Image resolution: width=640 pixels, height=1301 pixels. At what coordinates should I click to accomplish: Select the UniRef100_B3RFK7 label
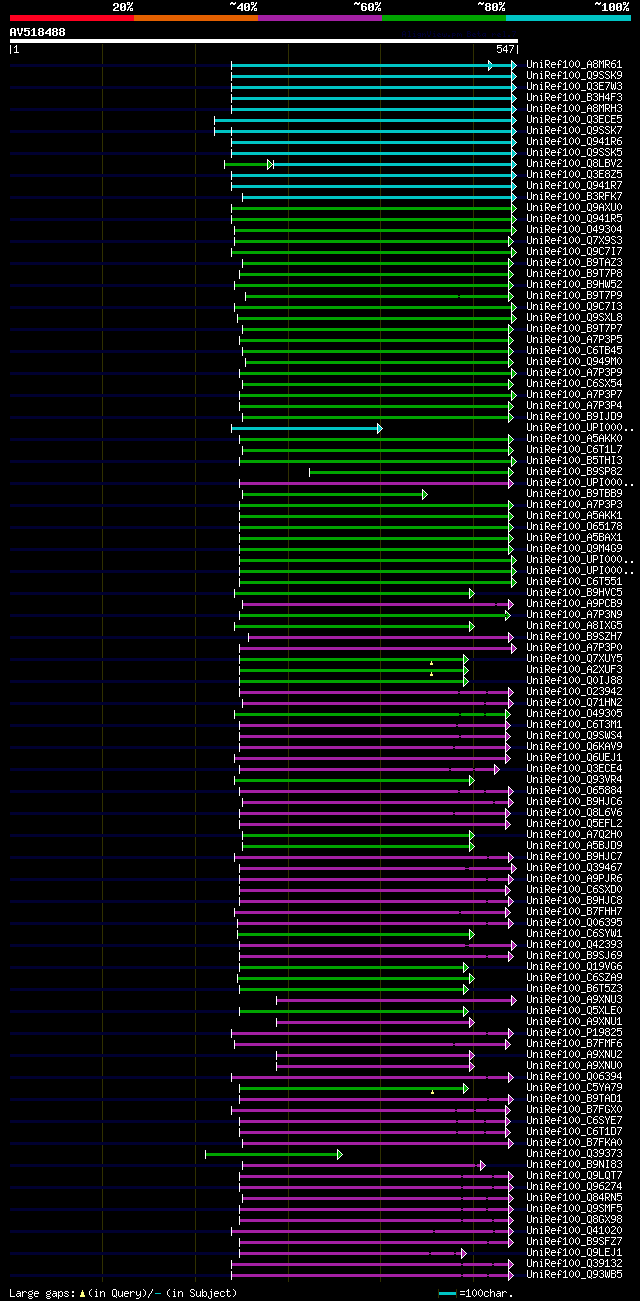(575, 197)
